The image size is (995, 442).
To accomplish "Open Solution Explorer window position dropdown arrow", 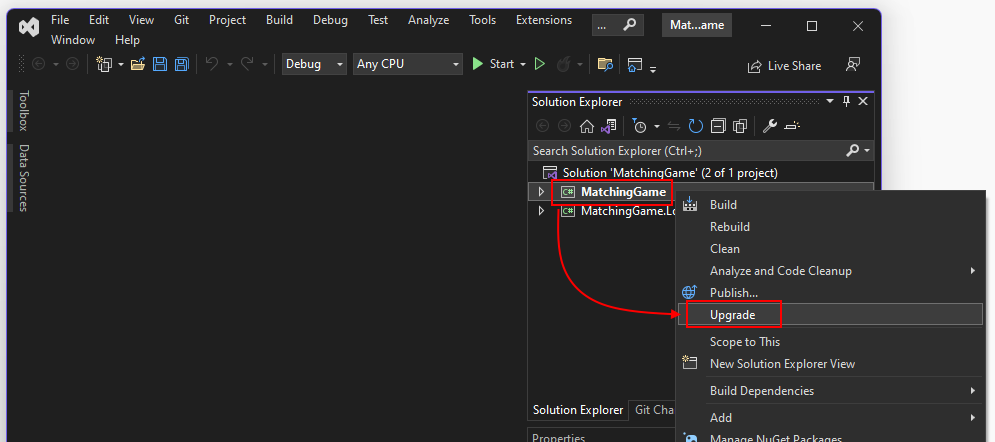I will click(x=829, y=101).
